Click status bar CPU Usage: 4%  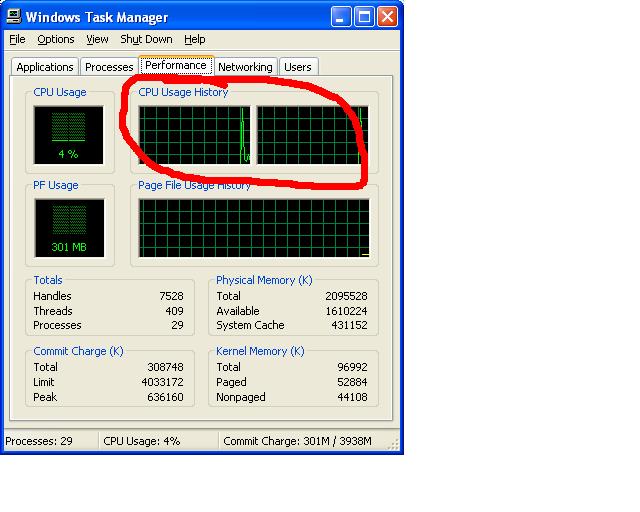click(142, 441)
